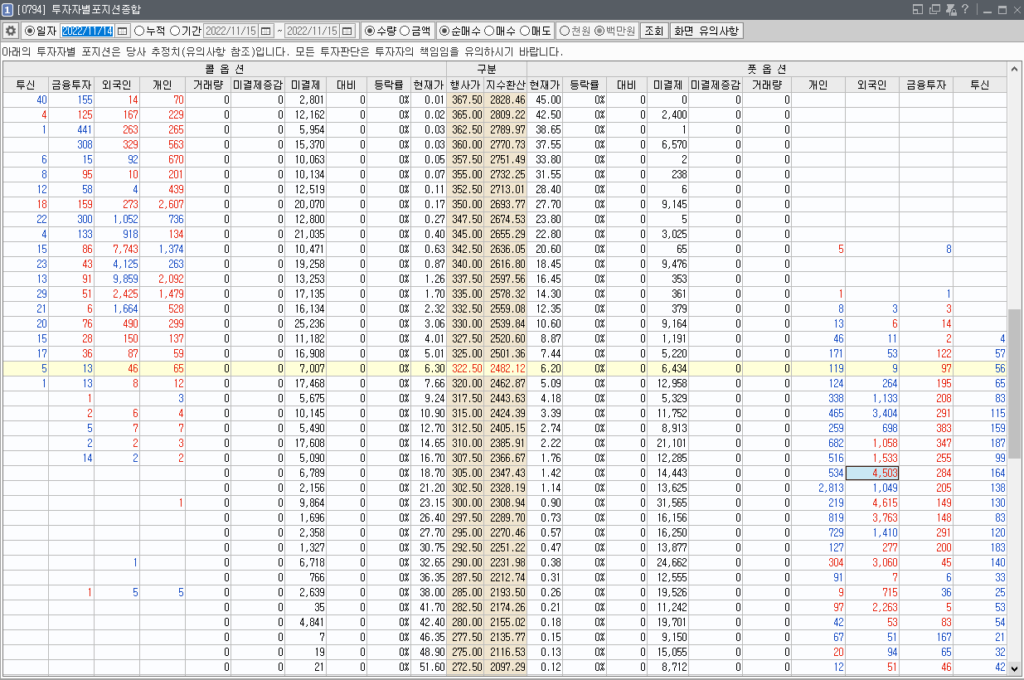Open calendar picker for the 일자 date
Screen dimensions: 1024x680
[123, 30]
